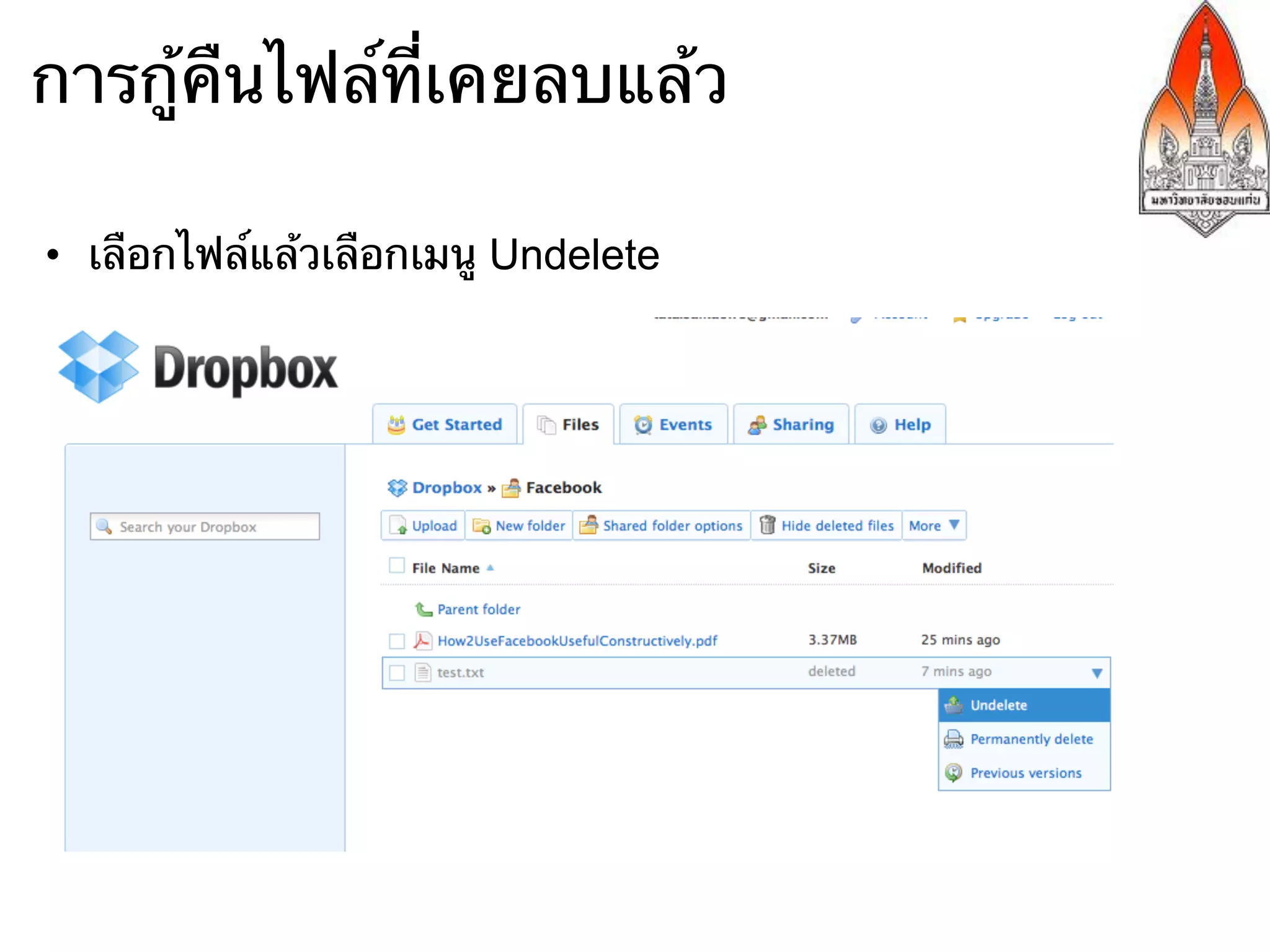Click the Previous versions clock icon

click(954, 773)
